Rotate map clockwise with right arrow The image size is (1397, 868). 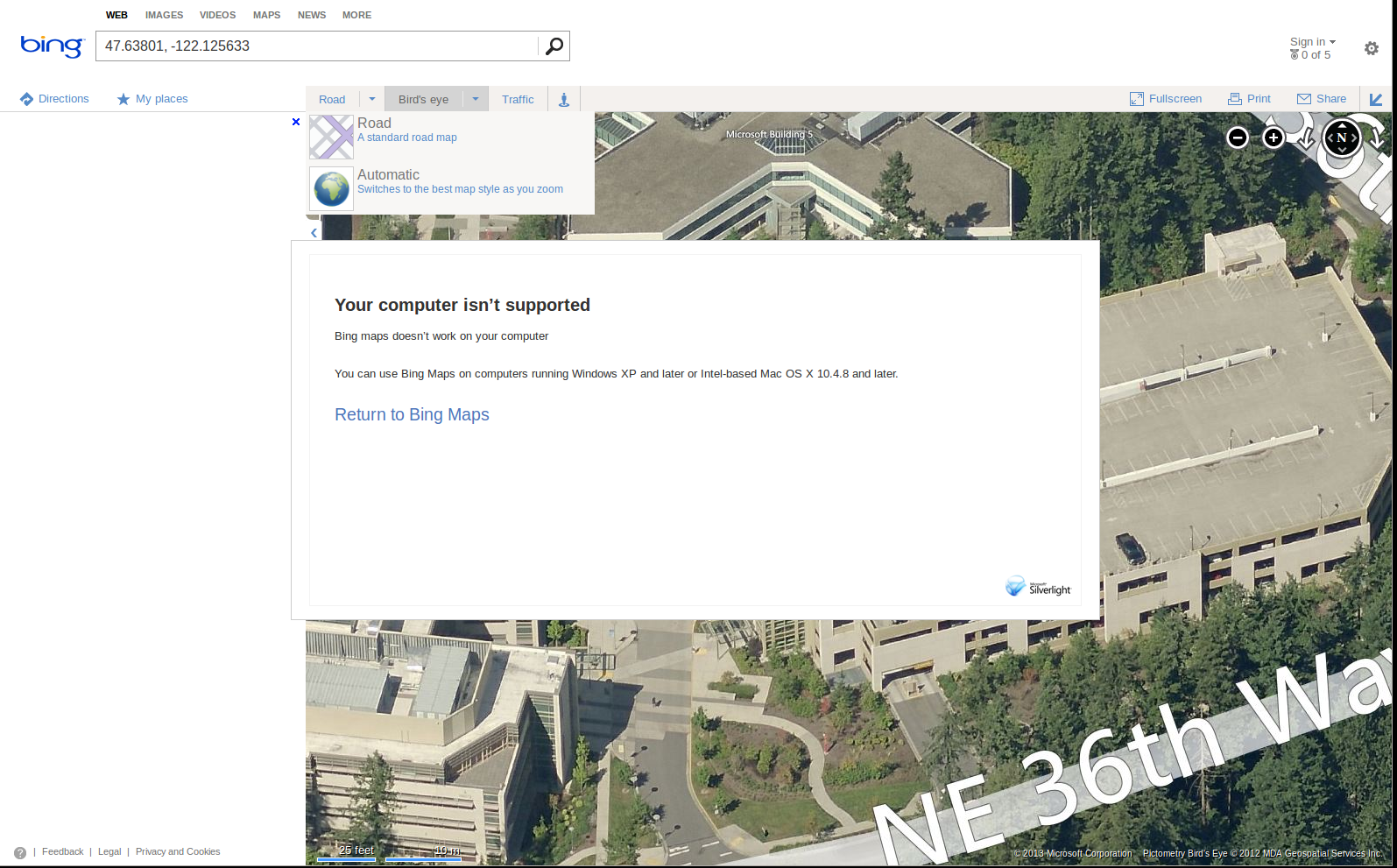click(x=1376, y=138)
